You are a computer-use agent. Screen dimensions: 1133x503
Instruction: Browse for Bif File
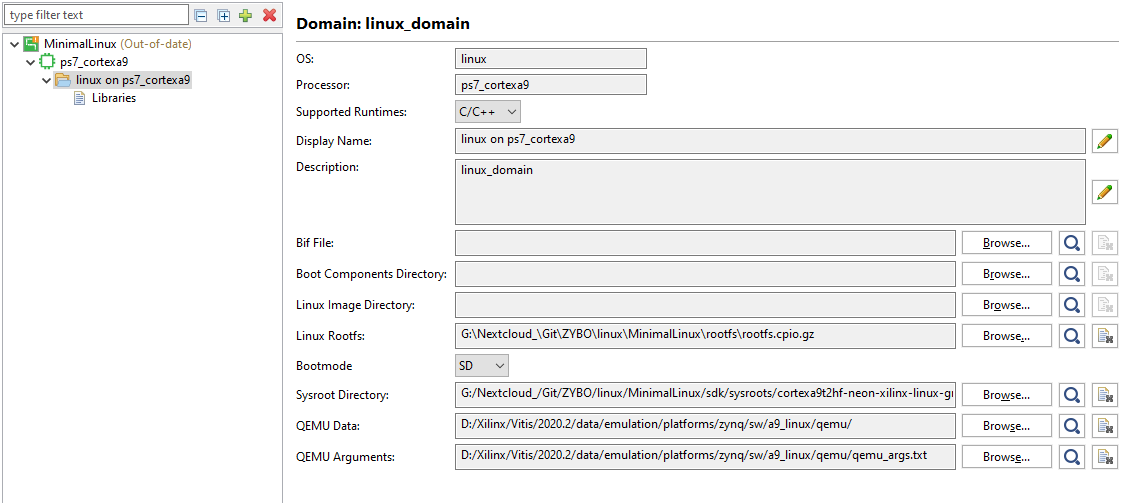[x=1007, y=244]
